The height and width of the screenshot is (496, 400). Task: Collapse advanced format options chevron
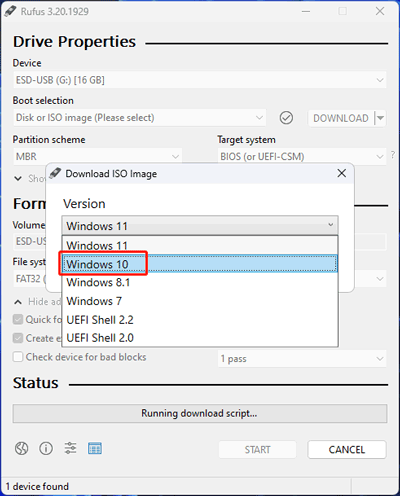point(18,302)
